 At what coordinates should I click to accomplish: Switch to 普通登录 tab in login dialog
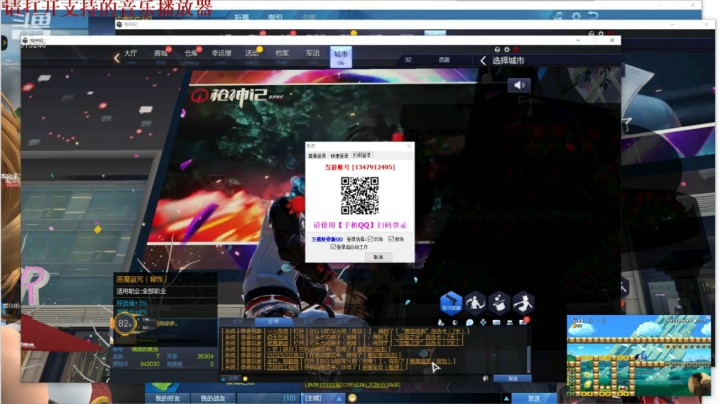coord(317,156)
